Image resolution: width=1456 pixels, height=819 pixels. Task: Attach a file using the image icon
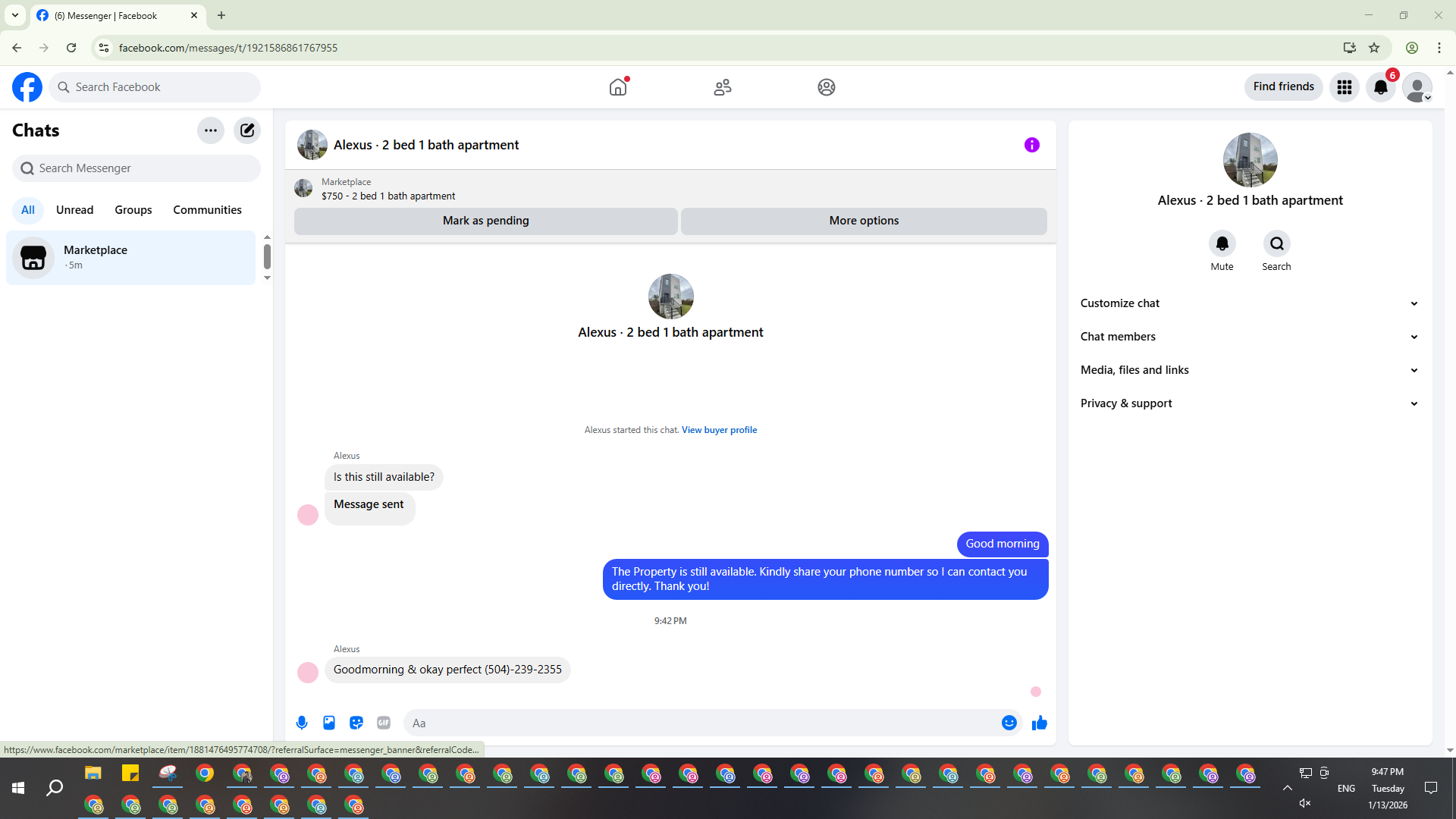[329, 723]
